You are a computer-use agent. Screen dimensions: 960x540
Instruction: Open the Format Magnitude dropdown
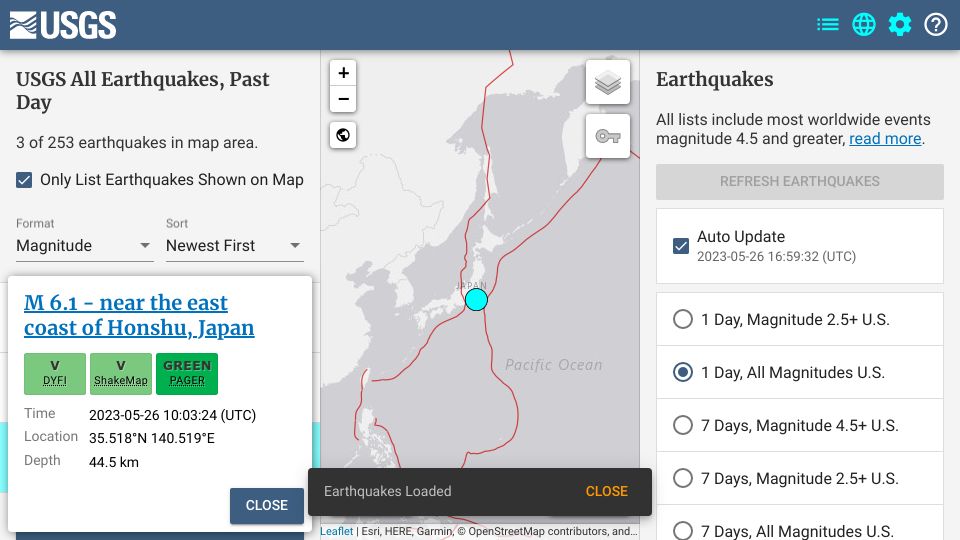pyautogui.click(x=84, y=246)
